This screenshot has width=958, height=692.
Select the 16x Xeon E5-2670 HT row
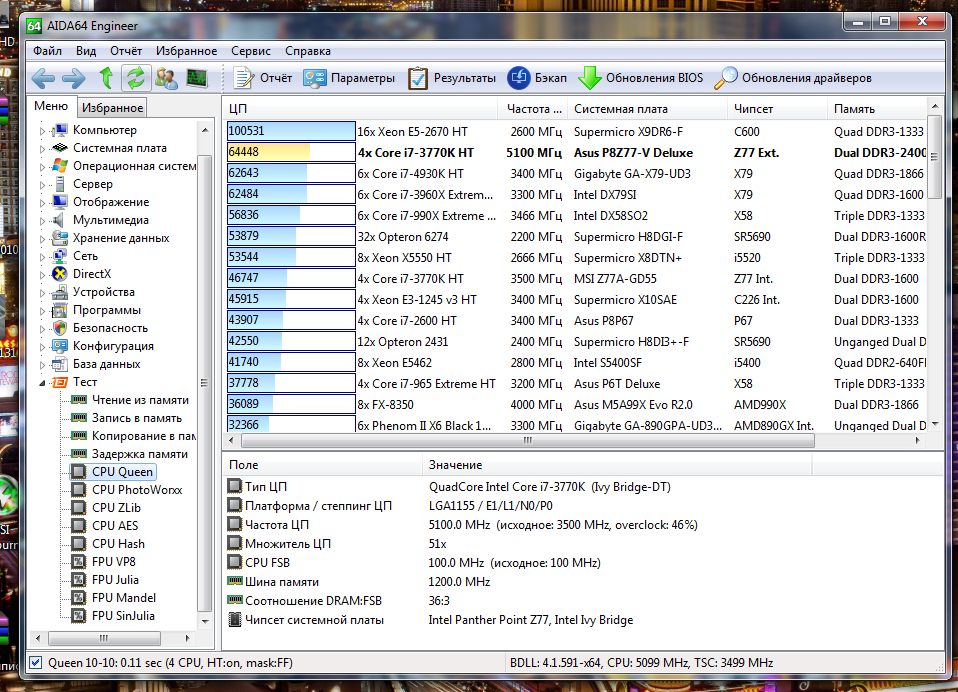tap(576, 132)
